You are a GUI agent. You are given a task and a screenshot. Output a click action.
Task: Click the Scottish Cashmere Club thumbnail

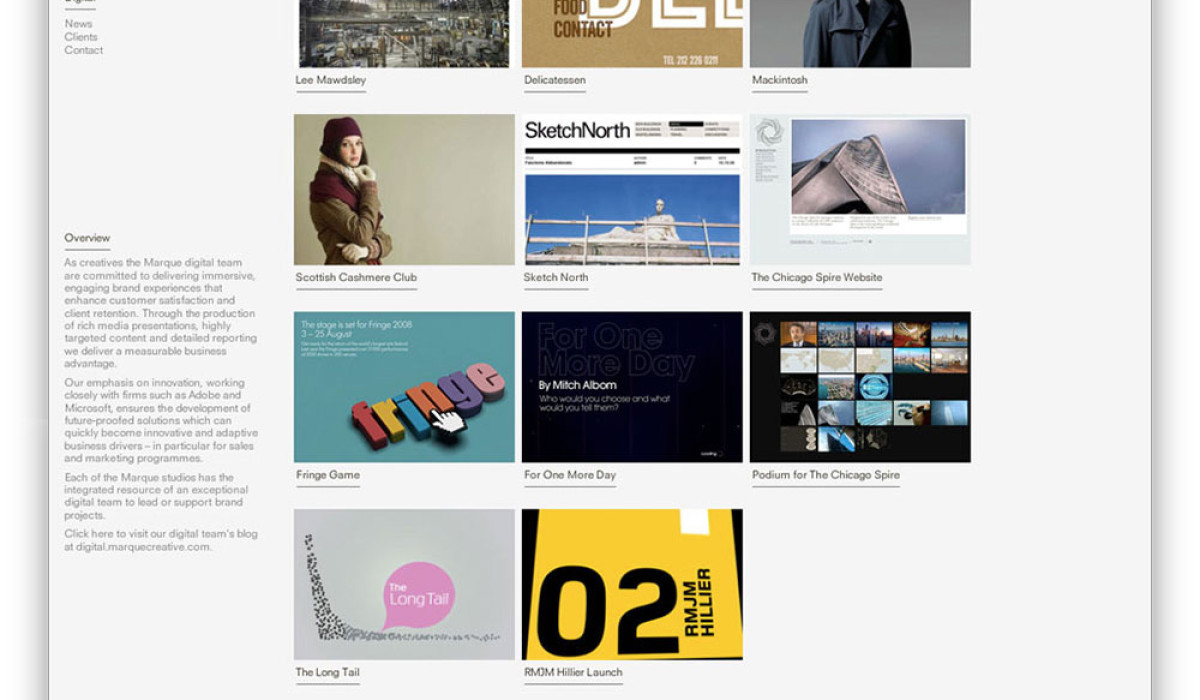(404, 189)
